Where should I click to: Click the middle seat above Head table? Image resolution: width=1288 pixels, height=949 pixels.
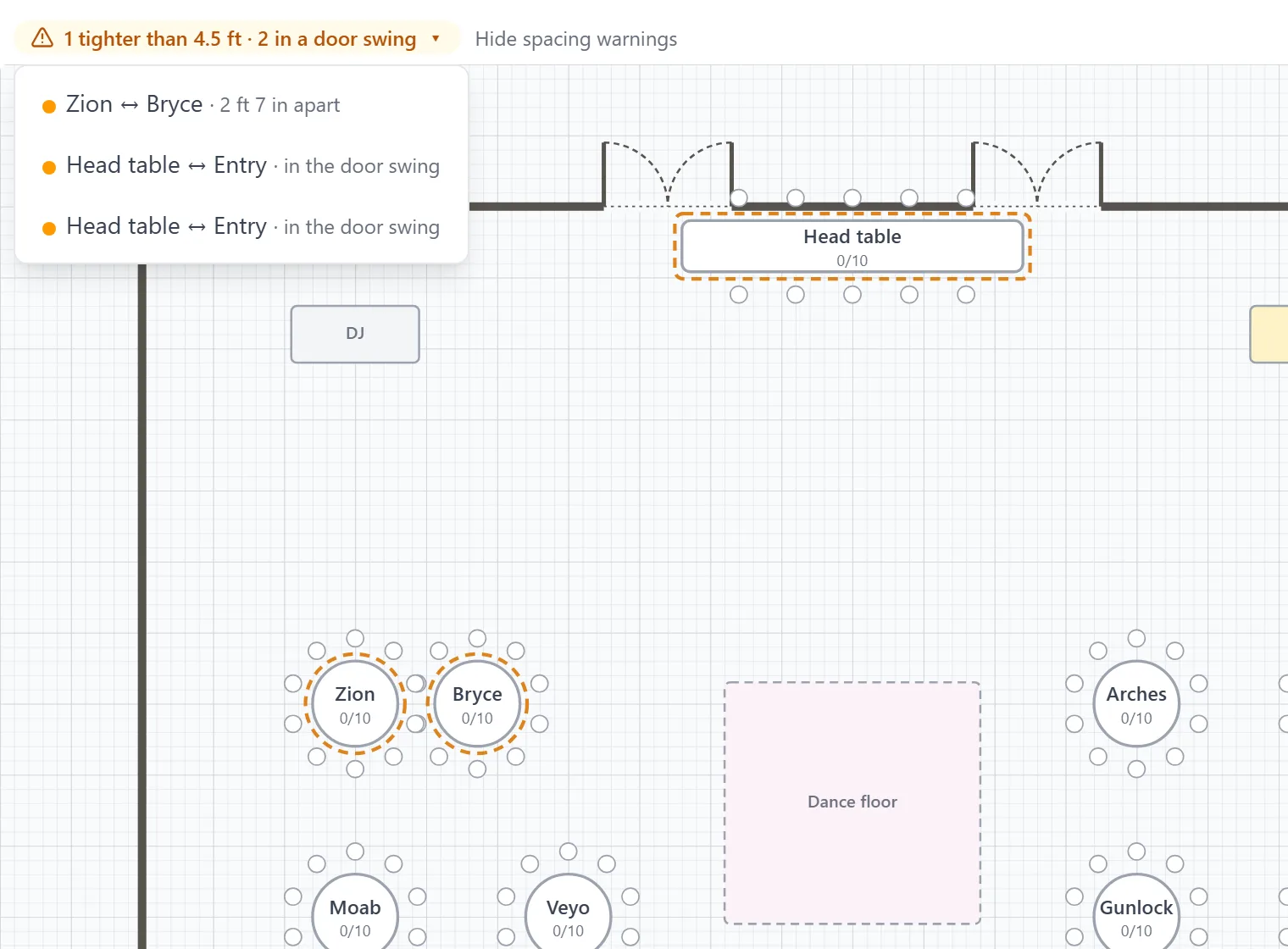pos(852,197)
